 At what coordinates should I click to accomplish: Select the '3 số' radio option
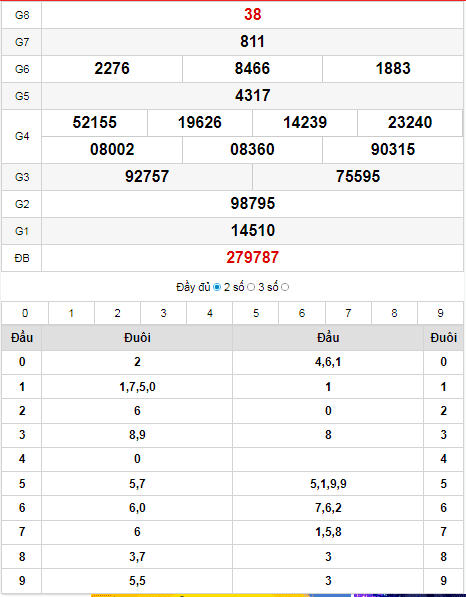285,287
